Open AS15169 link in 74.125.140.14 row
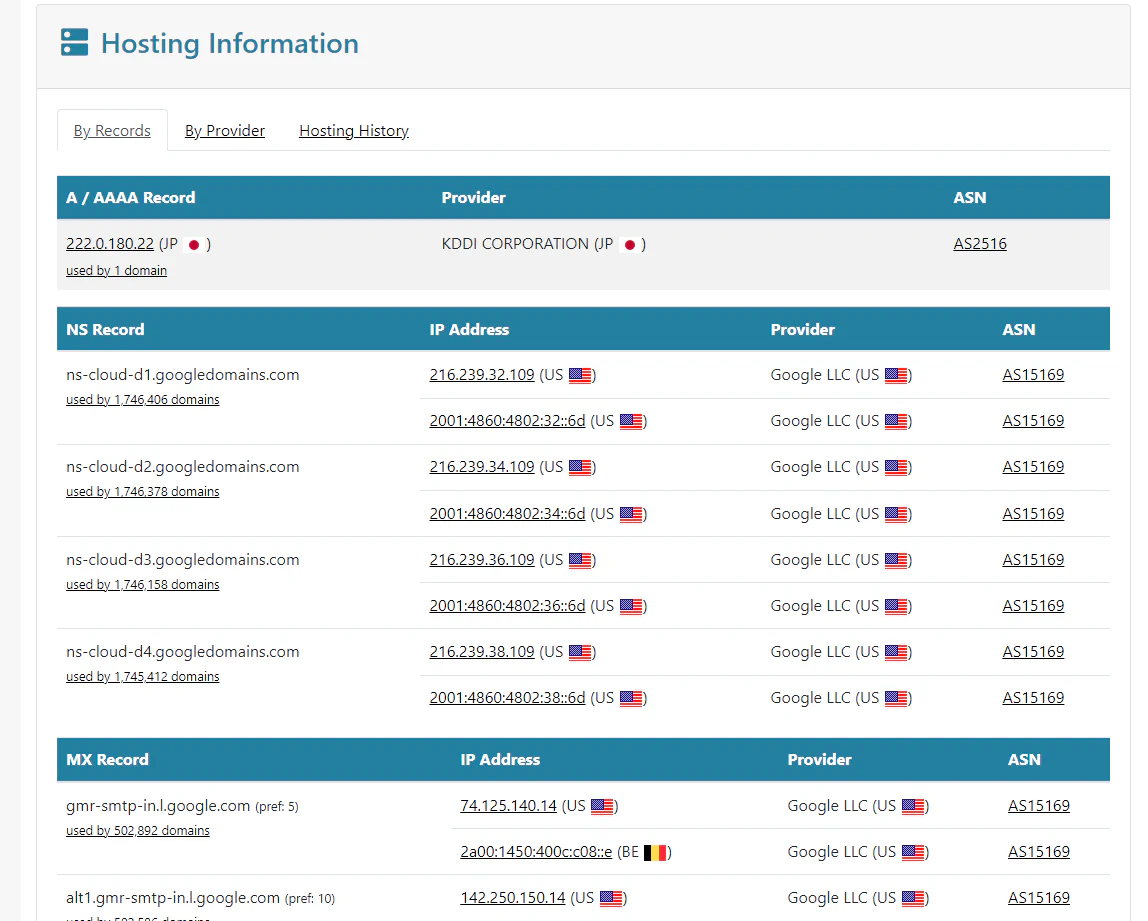This screenshot has width=1148, height=921. tap(1039, 806)
